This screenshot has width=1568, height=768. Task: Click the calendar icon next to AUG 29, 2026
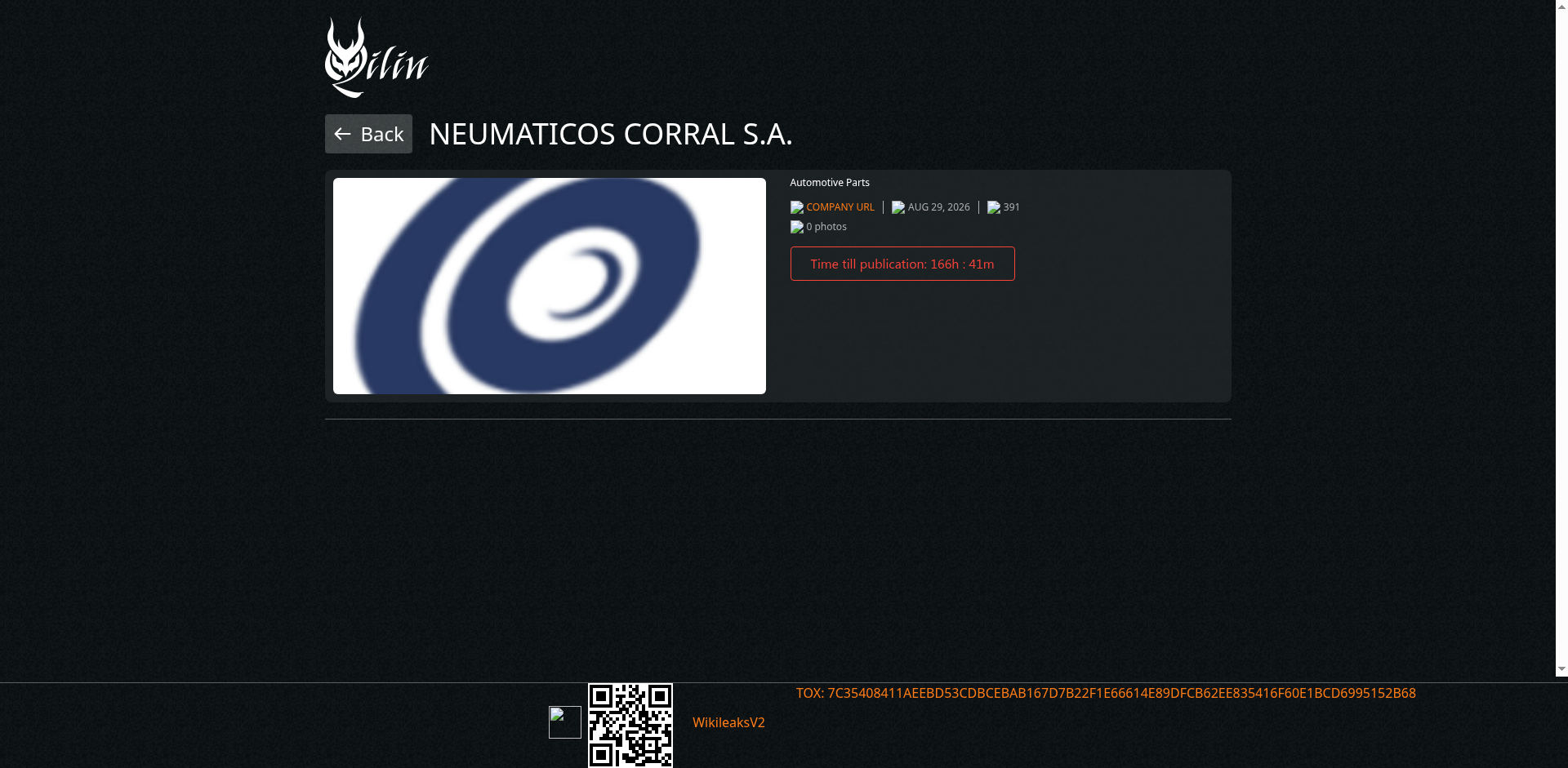[x=898, y=207]
